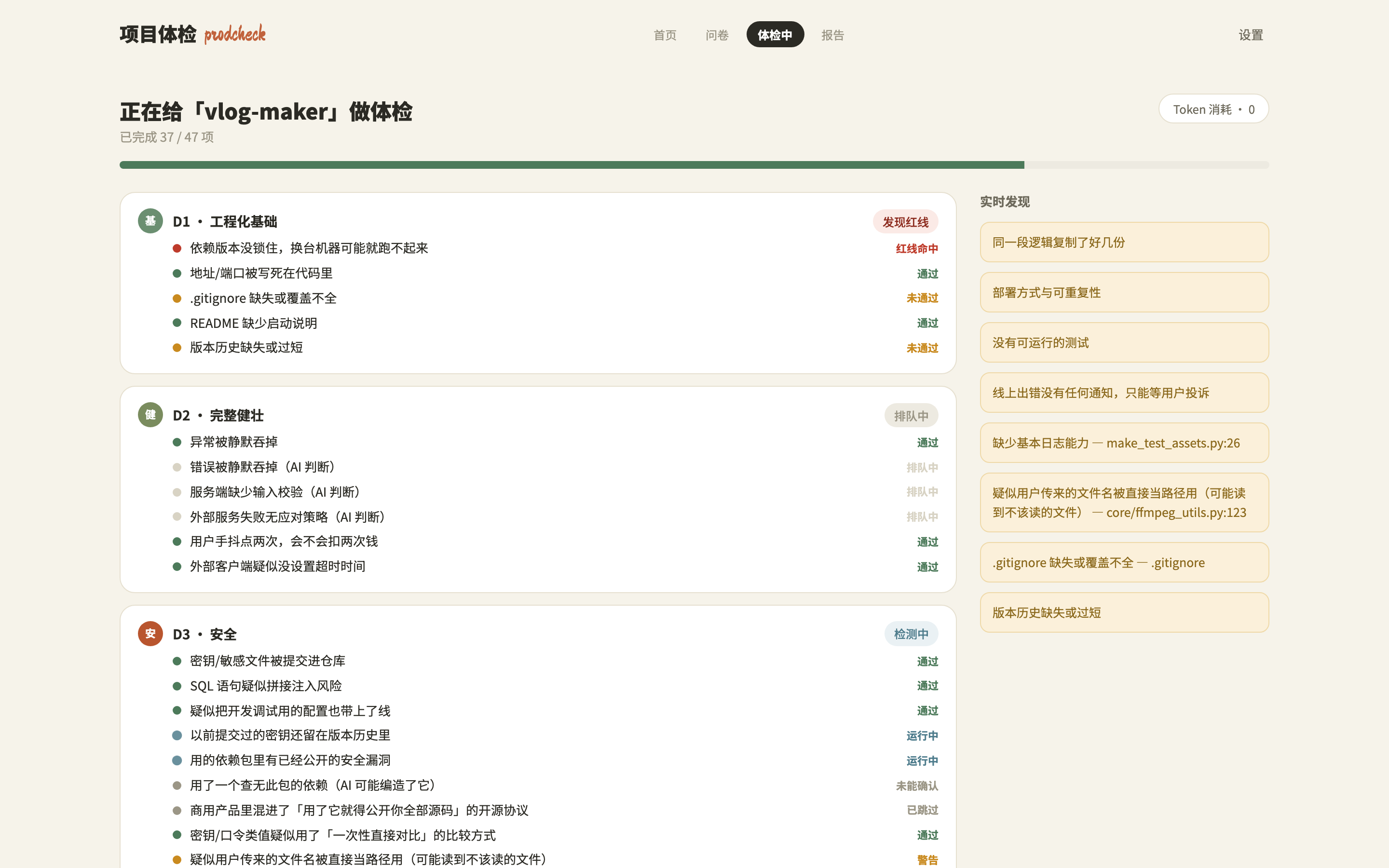Click the green 基 icon of D1
The height and width of the screenshot is (868, 1389).
150,221
